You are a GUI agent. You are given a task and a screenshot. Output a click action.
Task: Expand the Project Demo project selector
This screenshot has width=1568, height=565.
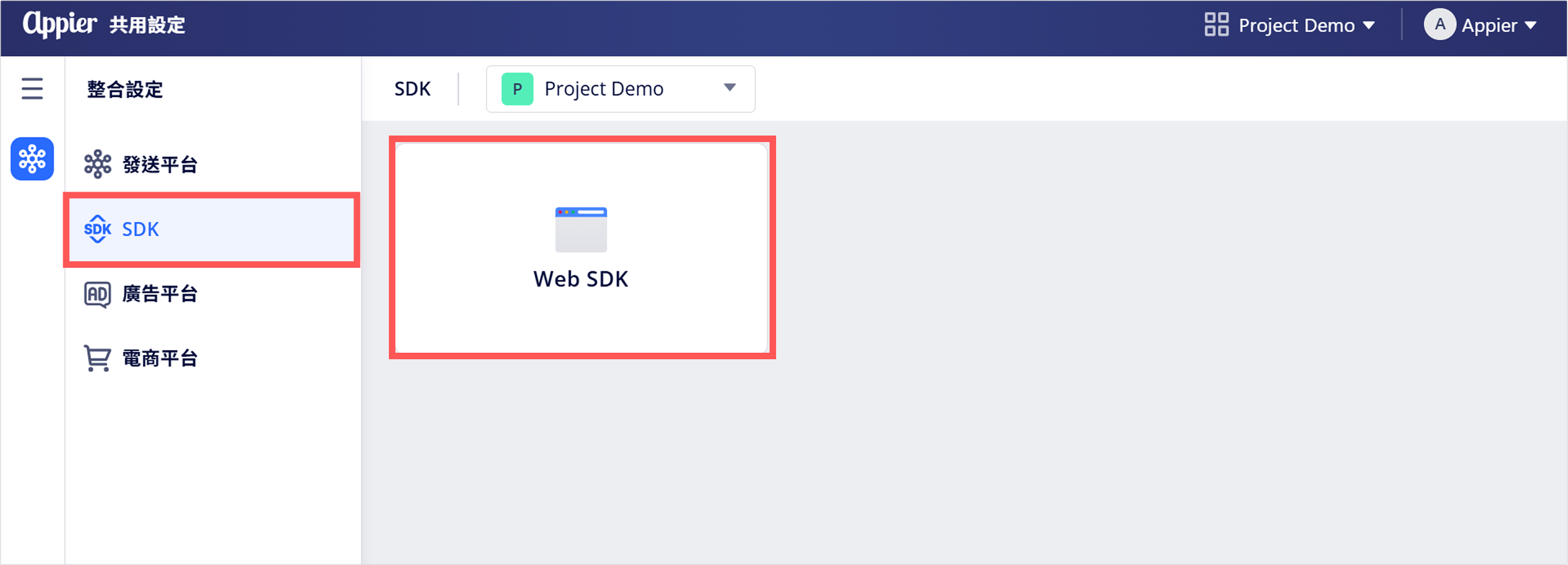[x=620, y=89]
